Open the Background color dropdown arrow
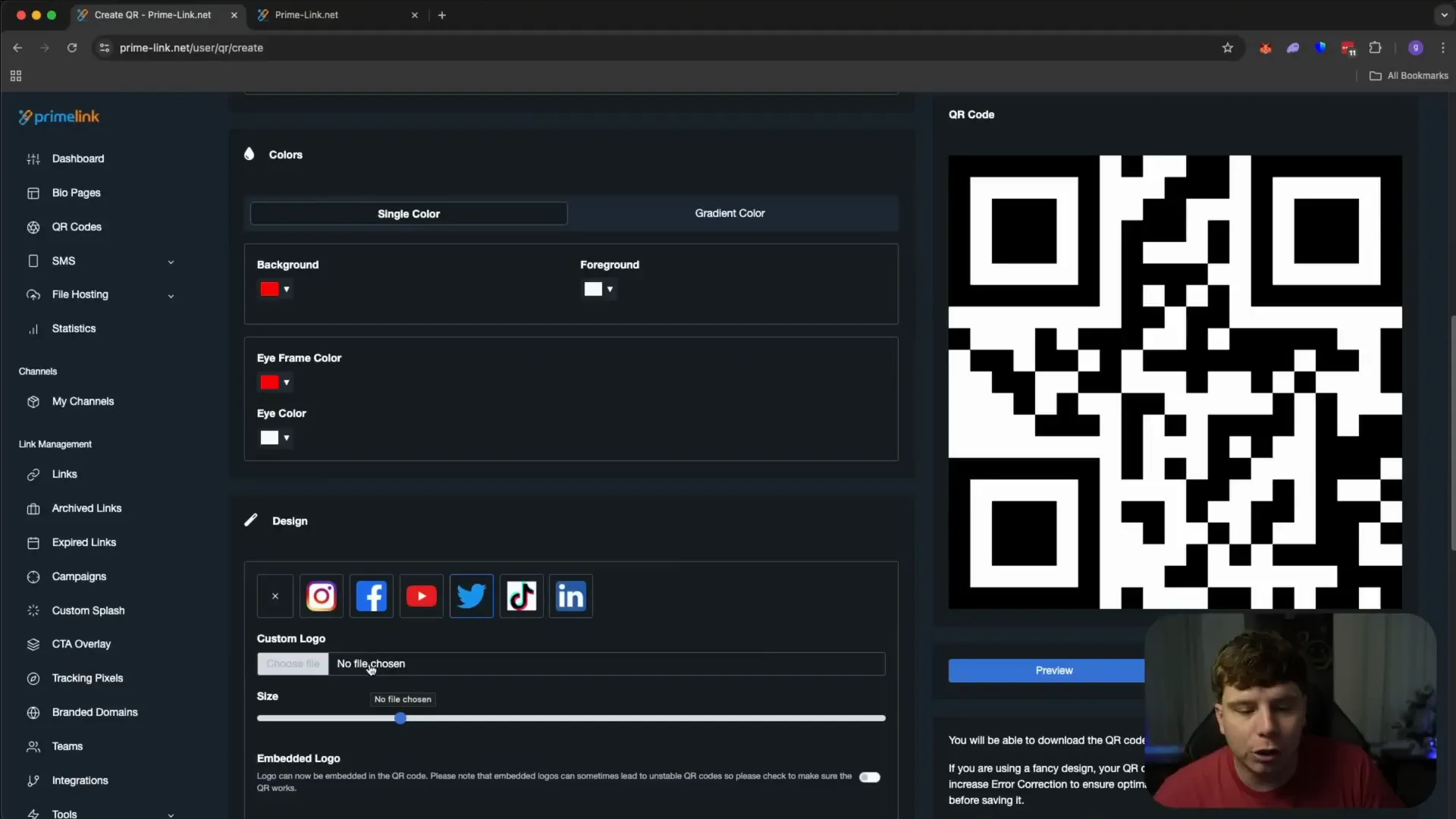The width and height of the screenshot is (1456, 819). 287,289
